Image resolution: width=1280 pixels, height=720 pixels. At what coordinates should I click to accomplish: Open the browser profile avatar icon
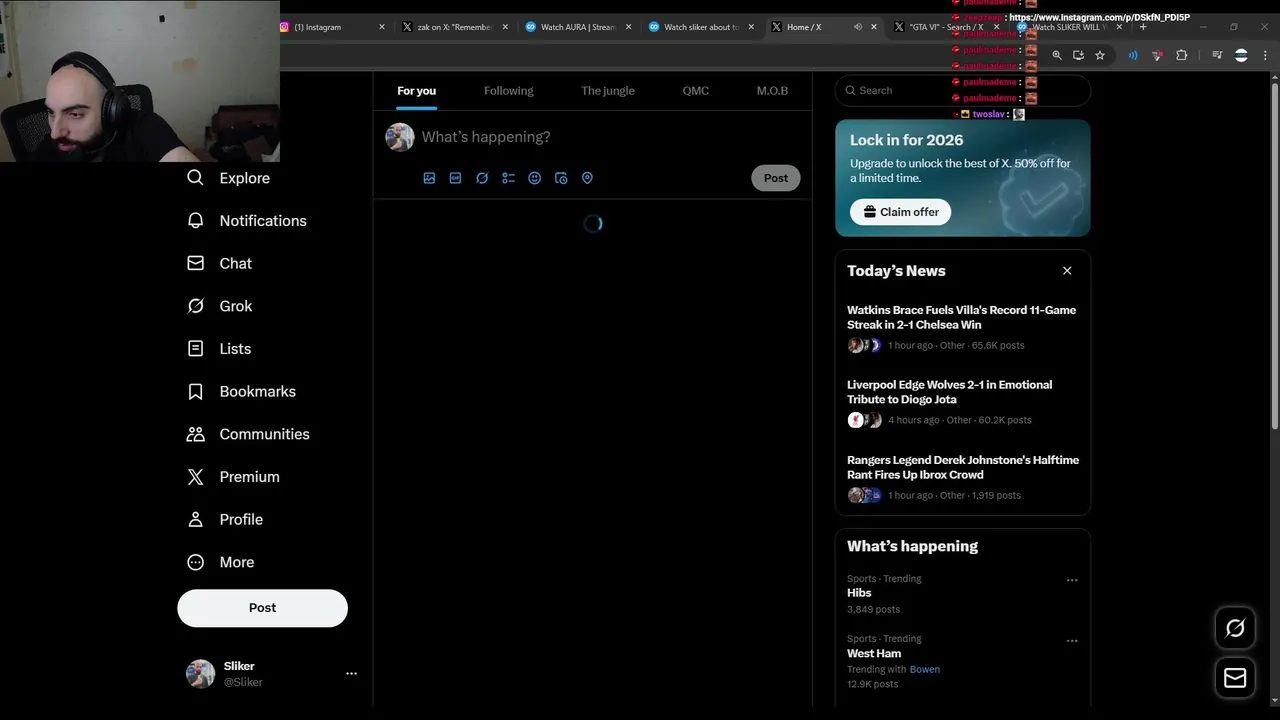pos(1241,56)
